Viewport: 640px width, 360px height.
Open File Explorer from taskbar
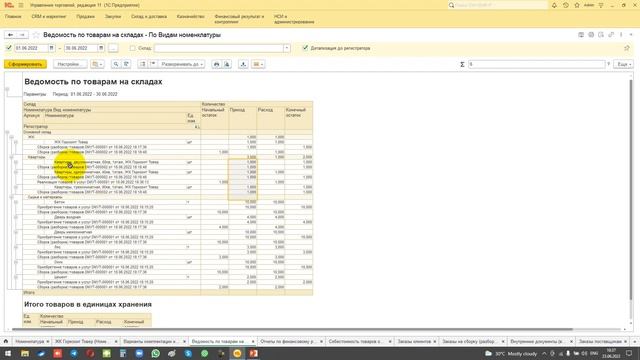pos(25,353)
